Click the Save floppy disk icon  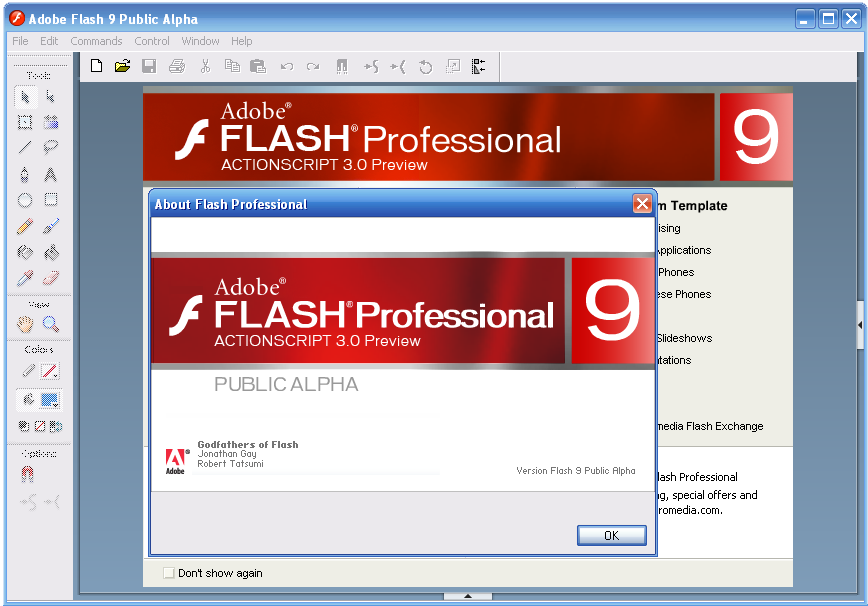pos(149,66)
